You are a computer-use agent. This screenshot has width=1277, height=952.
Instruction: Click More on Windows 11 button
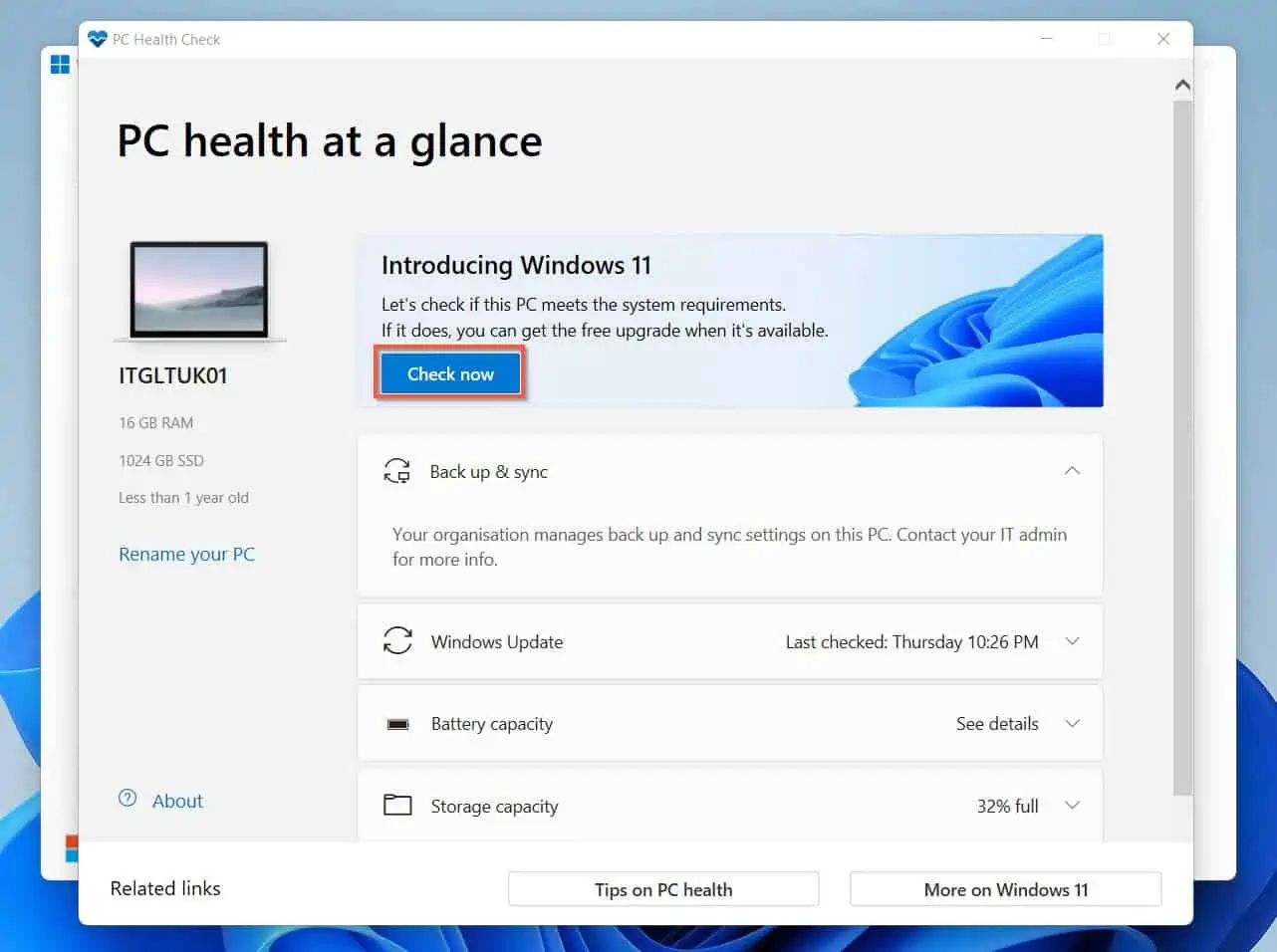click(1006, 889)
